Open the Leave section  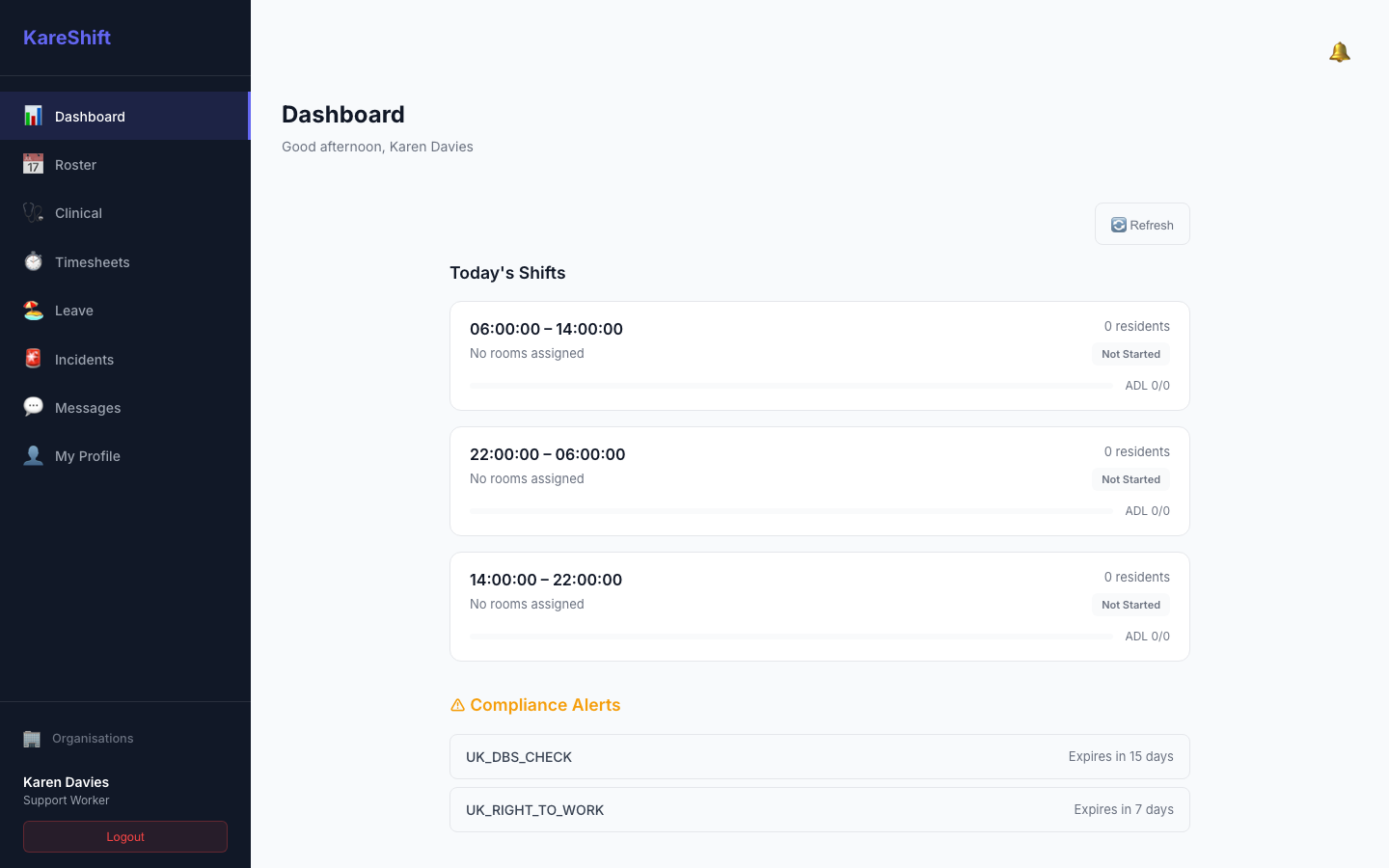125,310
